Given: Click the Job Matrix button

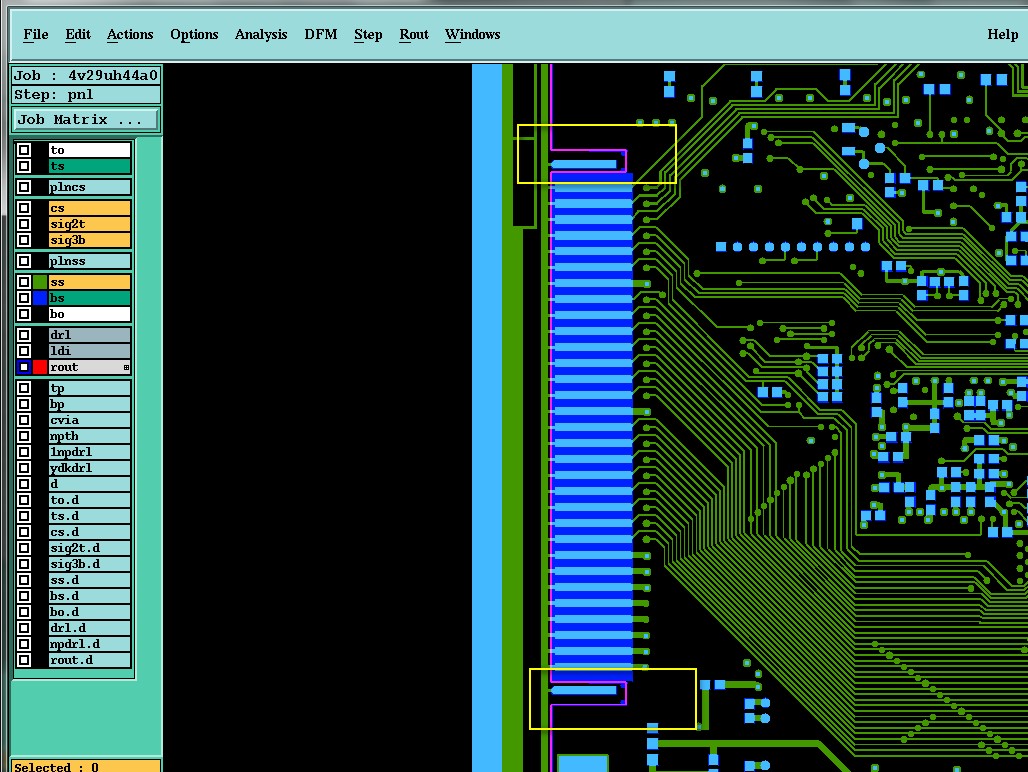Looking at the screenshot, I should (x=85, y=120).
